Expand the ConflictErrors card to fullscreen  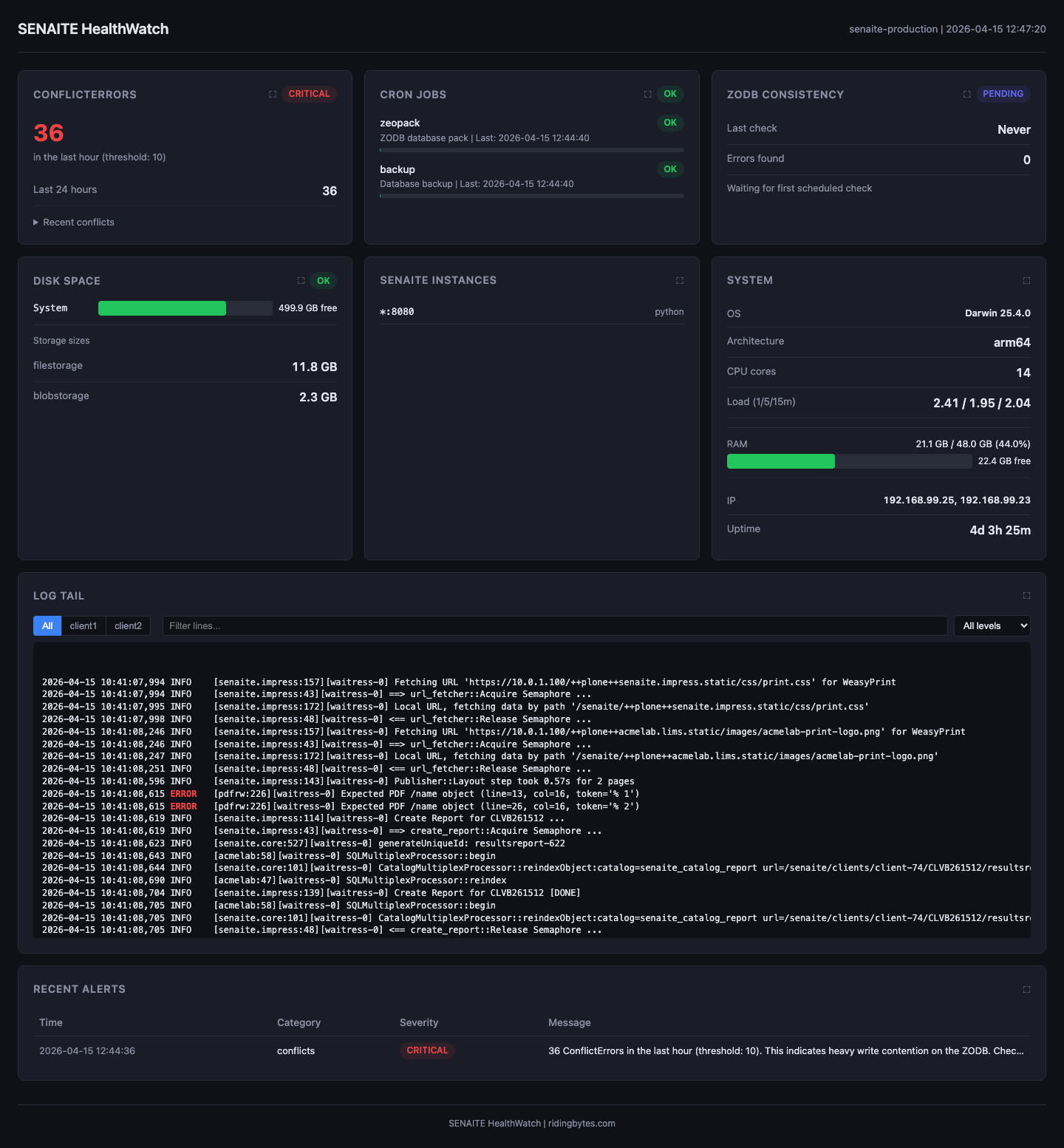pyautogui.click(x=271, y=94)
